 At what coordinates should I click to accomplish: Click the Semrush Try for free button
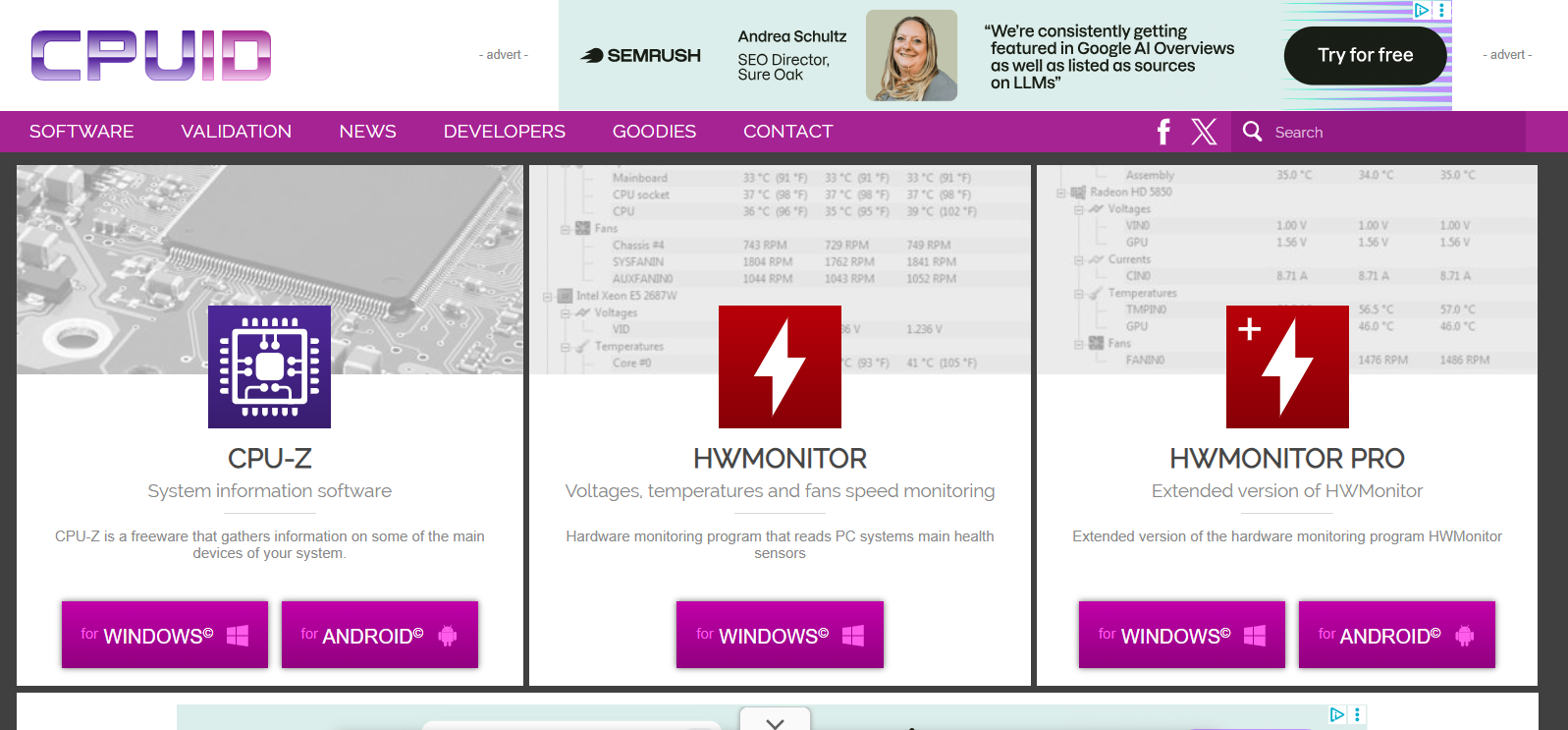(1365, 55)
